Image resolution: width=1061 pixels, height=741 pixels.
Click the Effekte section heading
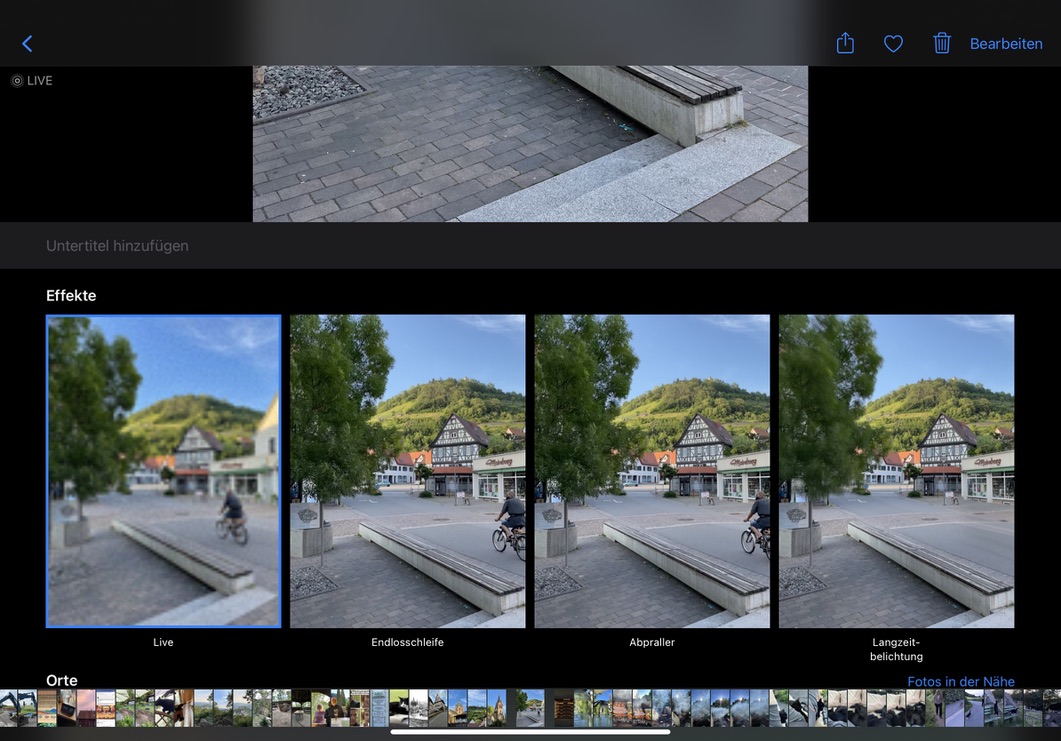[71, 296]
